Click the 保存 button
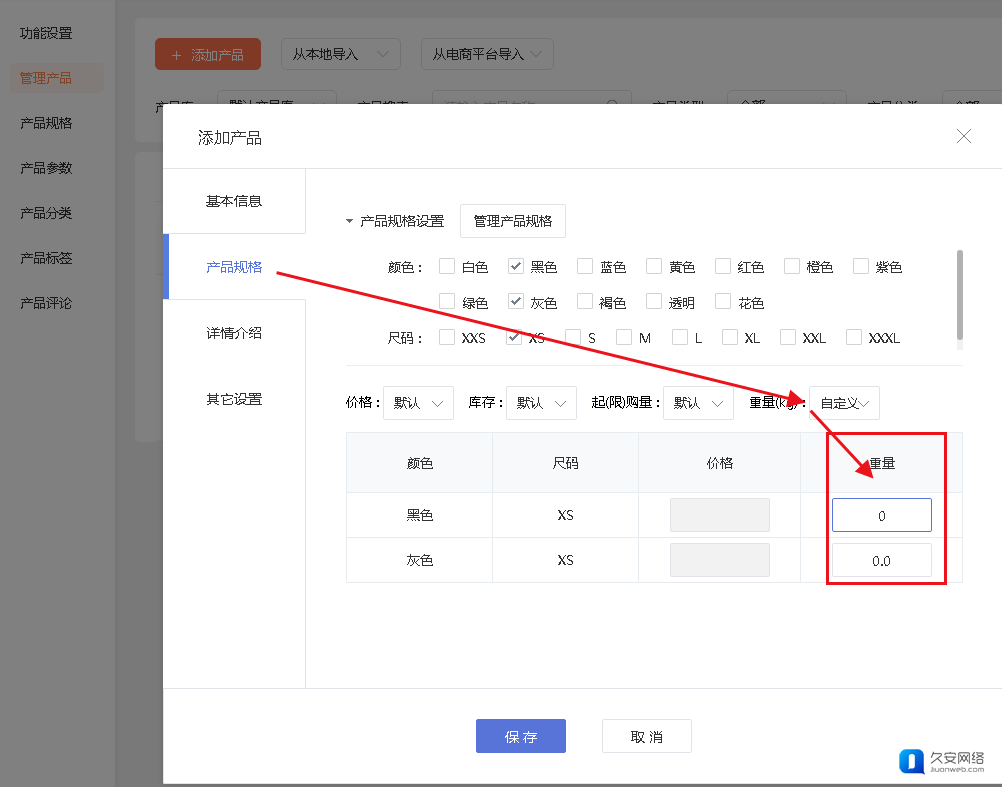Screen dimensions: 1002x787 pyautogui.click(x=520, y=737)
